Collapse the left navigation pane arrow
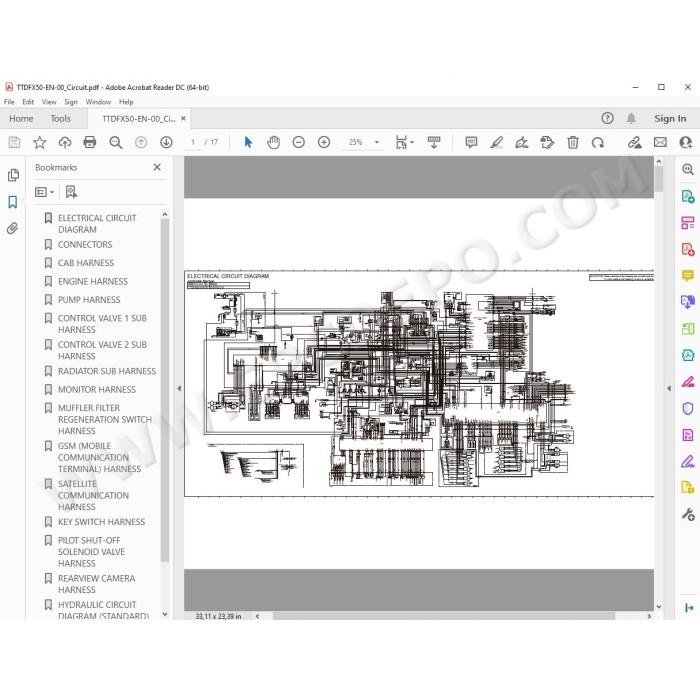The height and width of the screenshot is (700, 700). point(179,388)
